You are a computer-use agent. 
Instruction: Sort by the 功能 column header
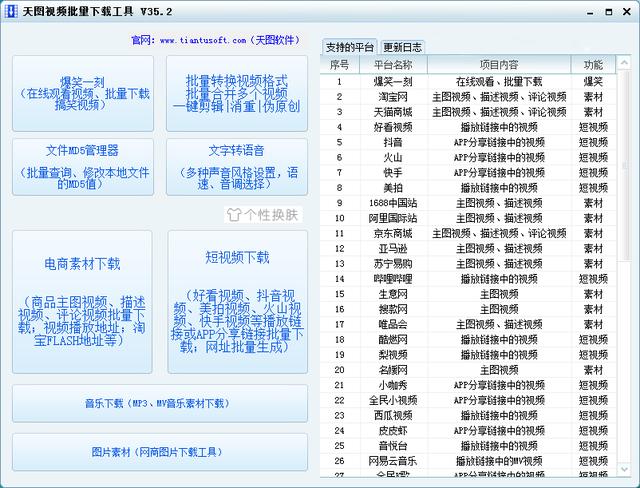[x=593, y=64]
